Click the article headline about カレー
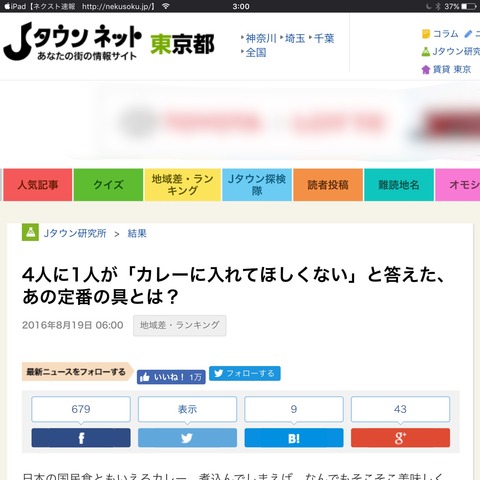The image size is (480, 480). point(233,286)
